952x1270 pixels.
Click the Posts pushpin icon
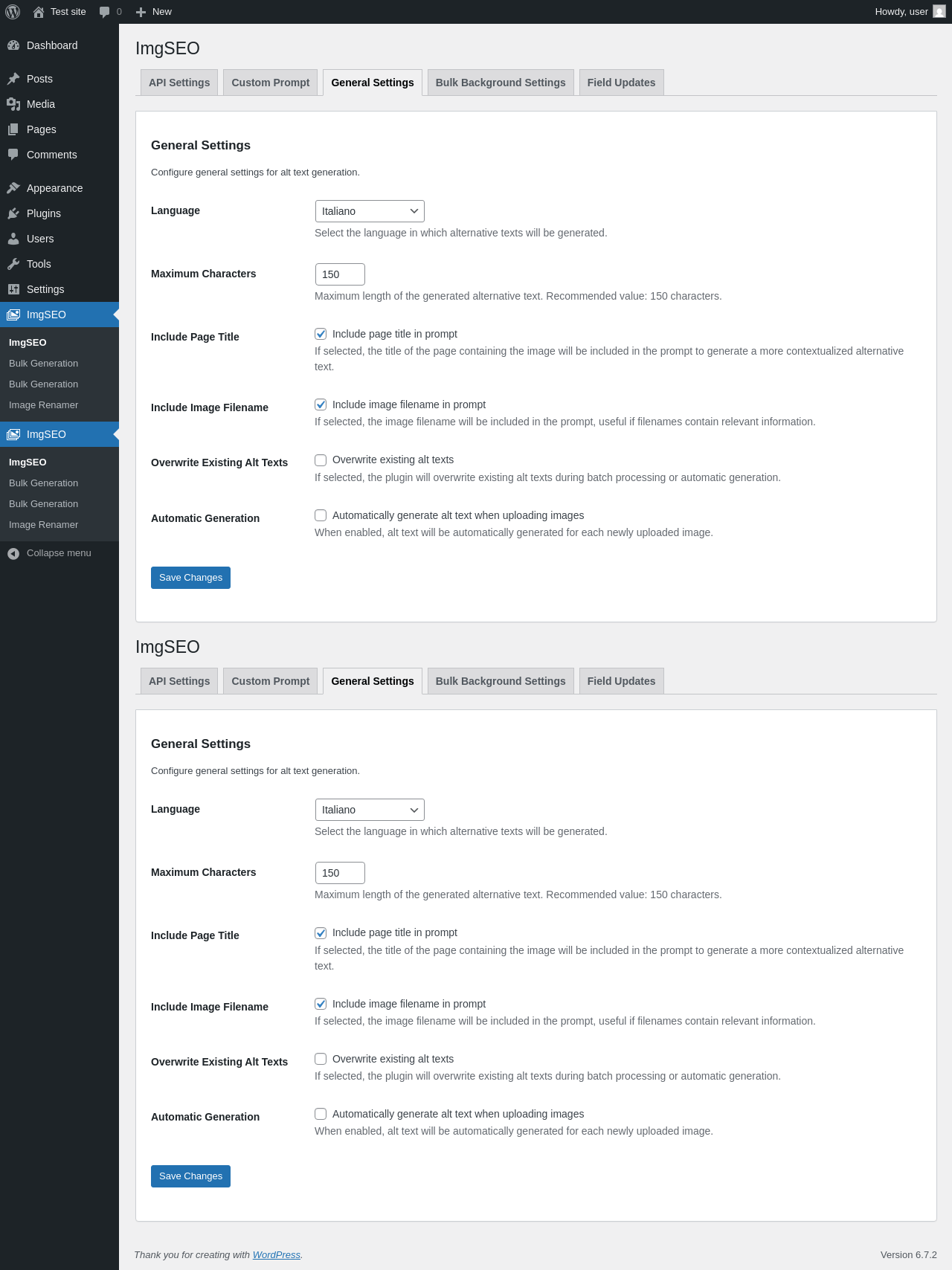tap(13, 79)
